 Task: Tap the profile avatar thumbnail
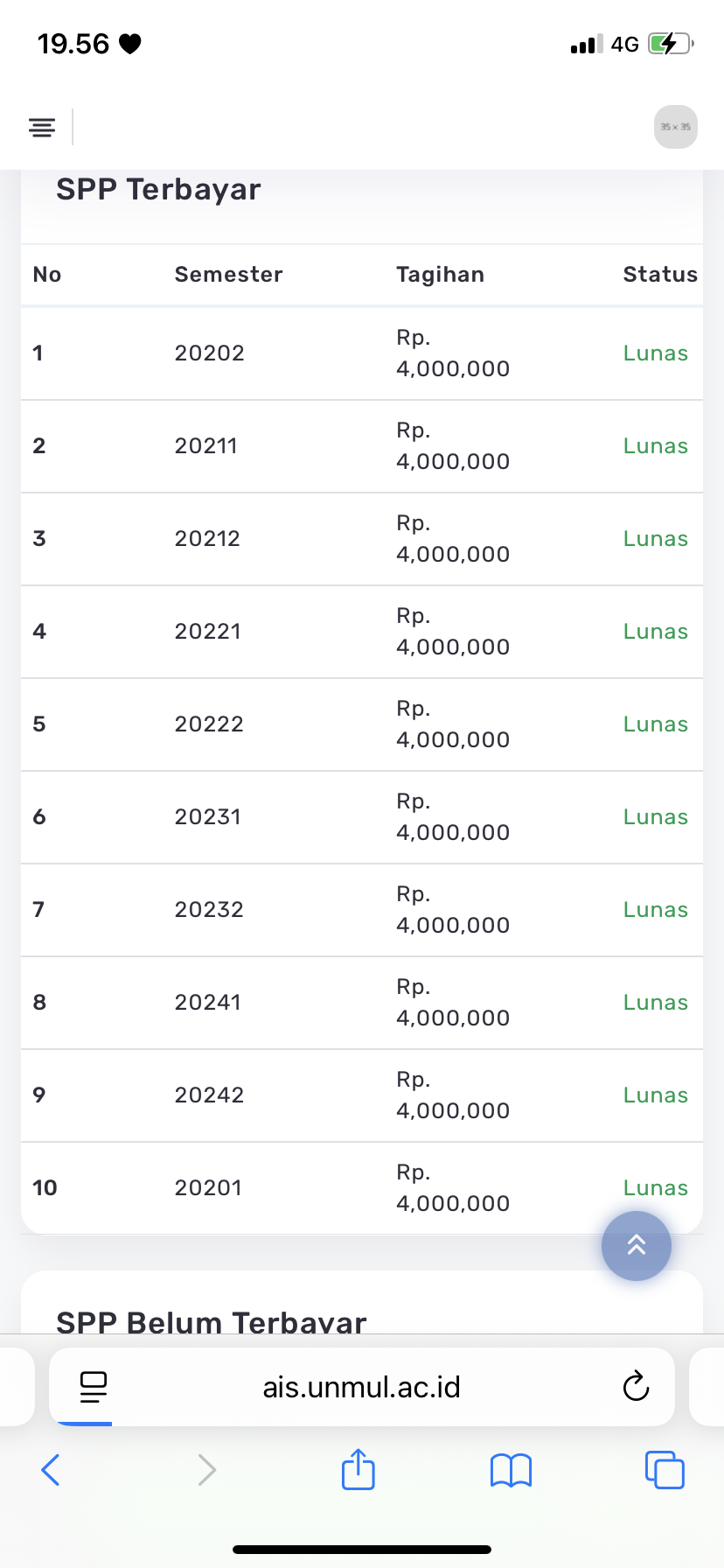(x=676, y=128)
